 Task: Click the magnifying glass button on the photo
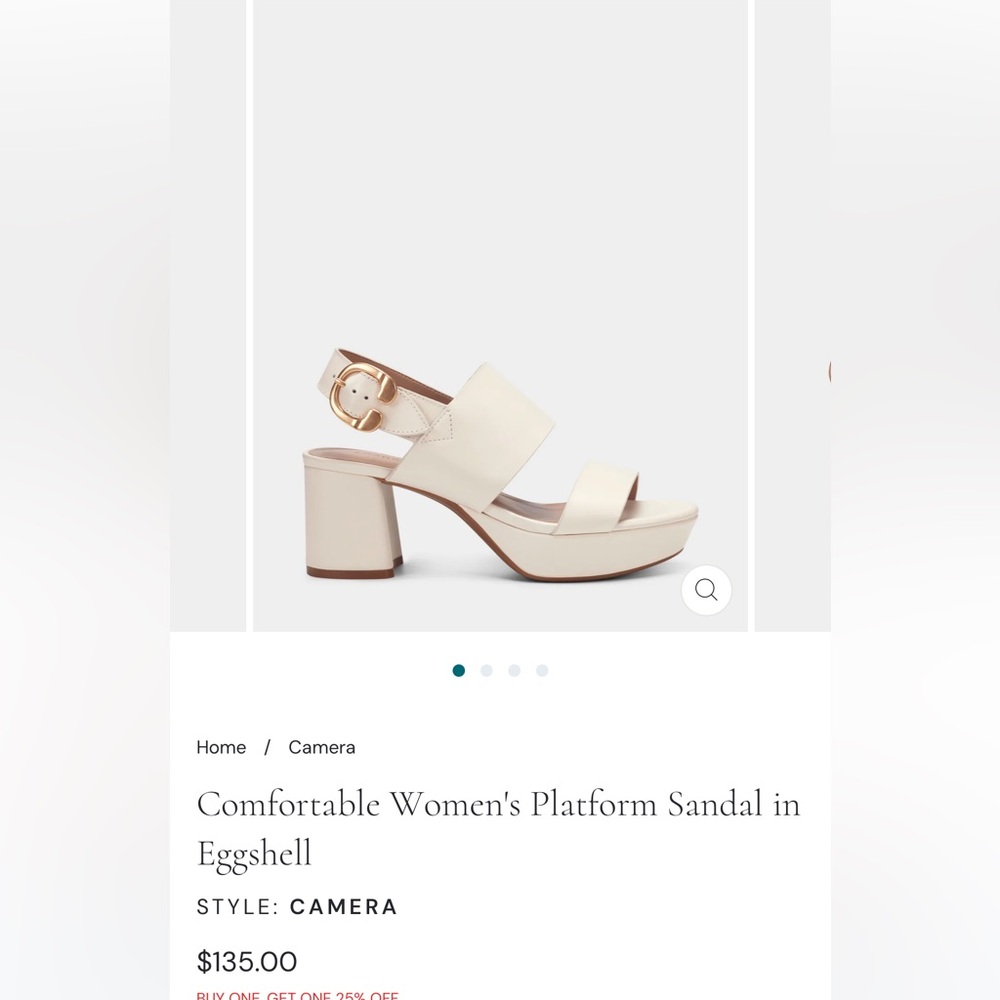coord(707,590)
